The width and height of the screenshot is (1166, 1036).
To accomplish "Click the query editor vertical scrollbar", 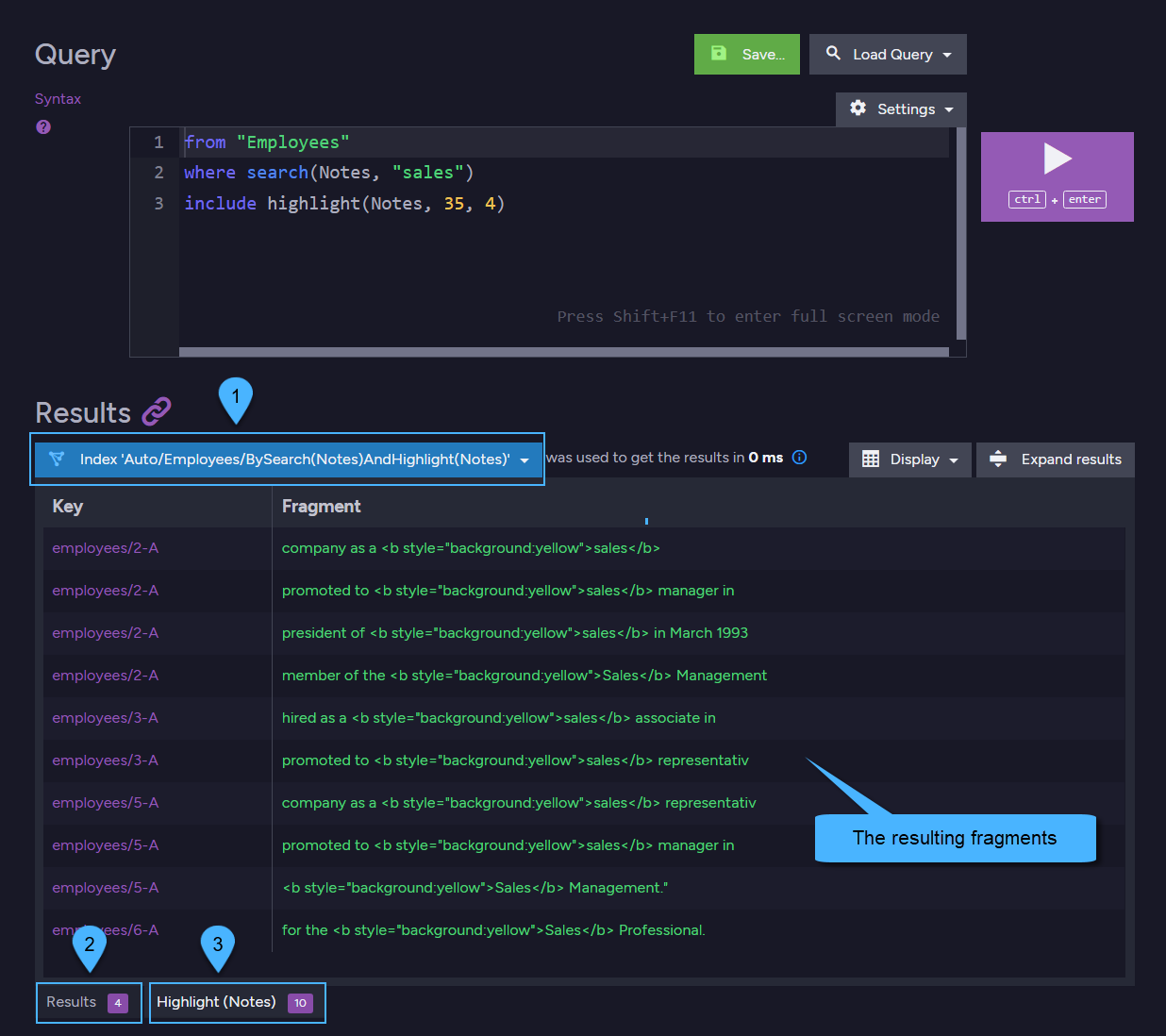I will coord(960,233).
